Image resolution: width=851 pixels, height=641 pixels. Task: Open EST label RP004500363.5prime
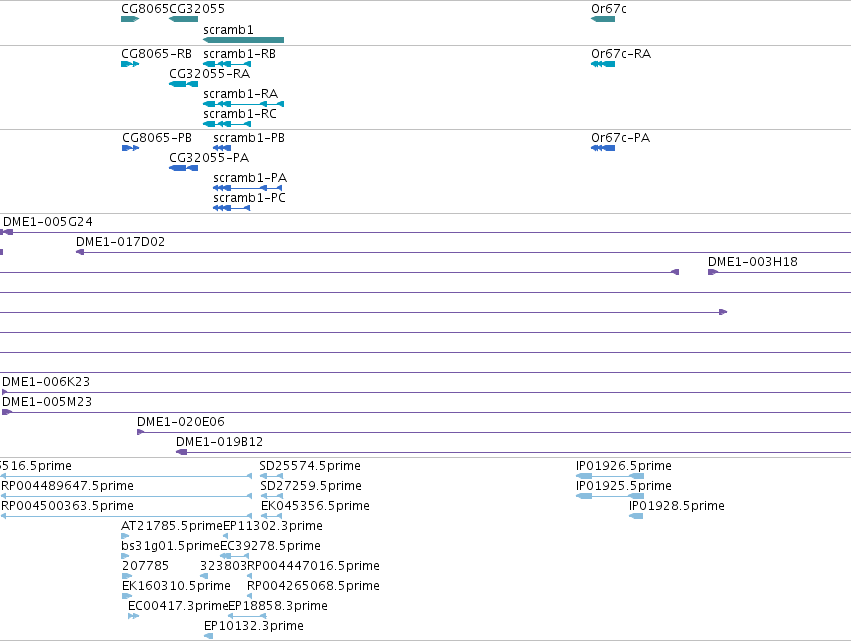point(67,506)
